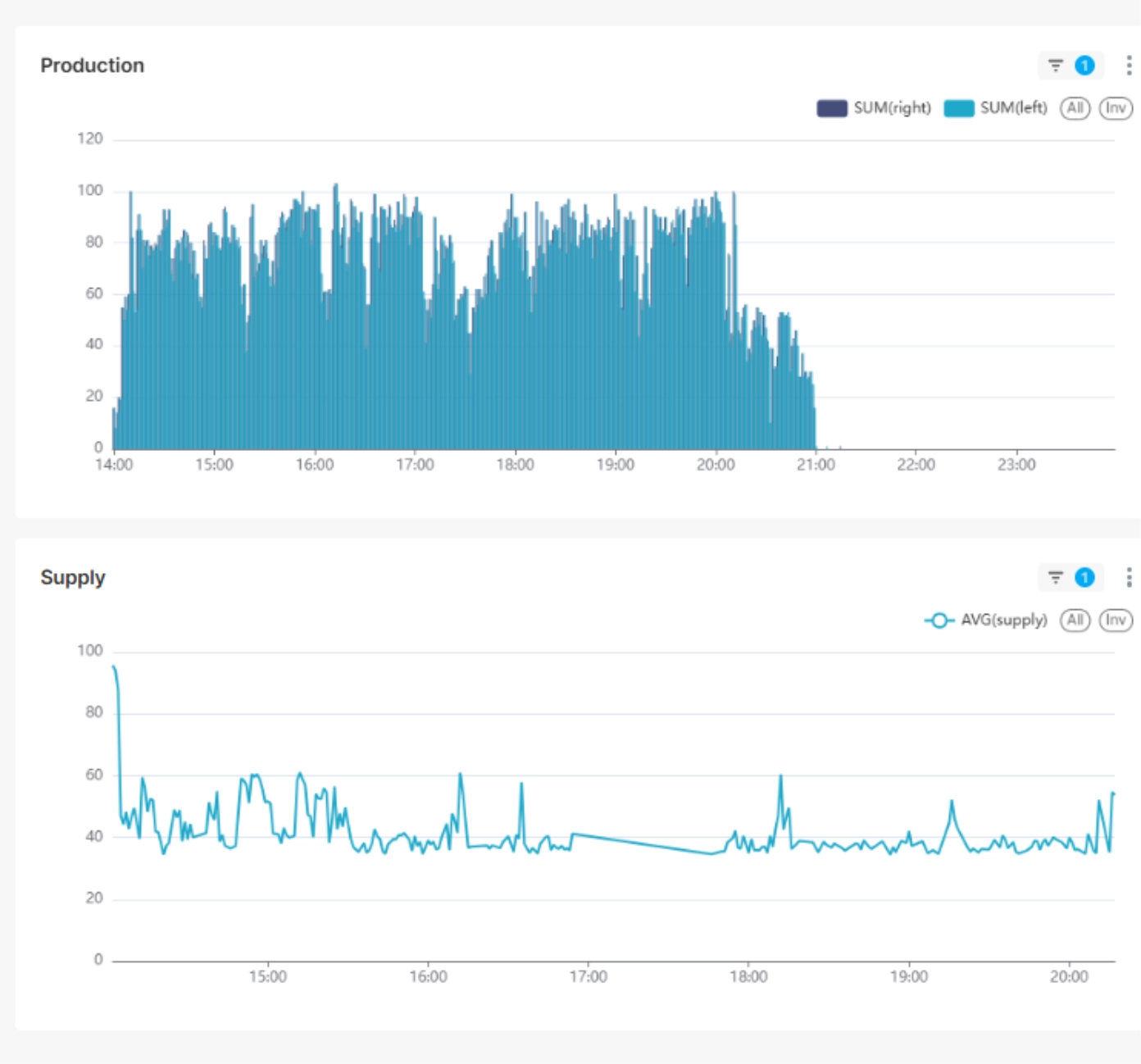Click the 21:00 label on Production axis
This screenshot has height=1064, width=1141.
coord(816,465)
